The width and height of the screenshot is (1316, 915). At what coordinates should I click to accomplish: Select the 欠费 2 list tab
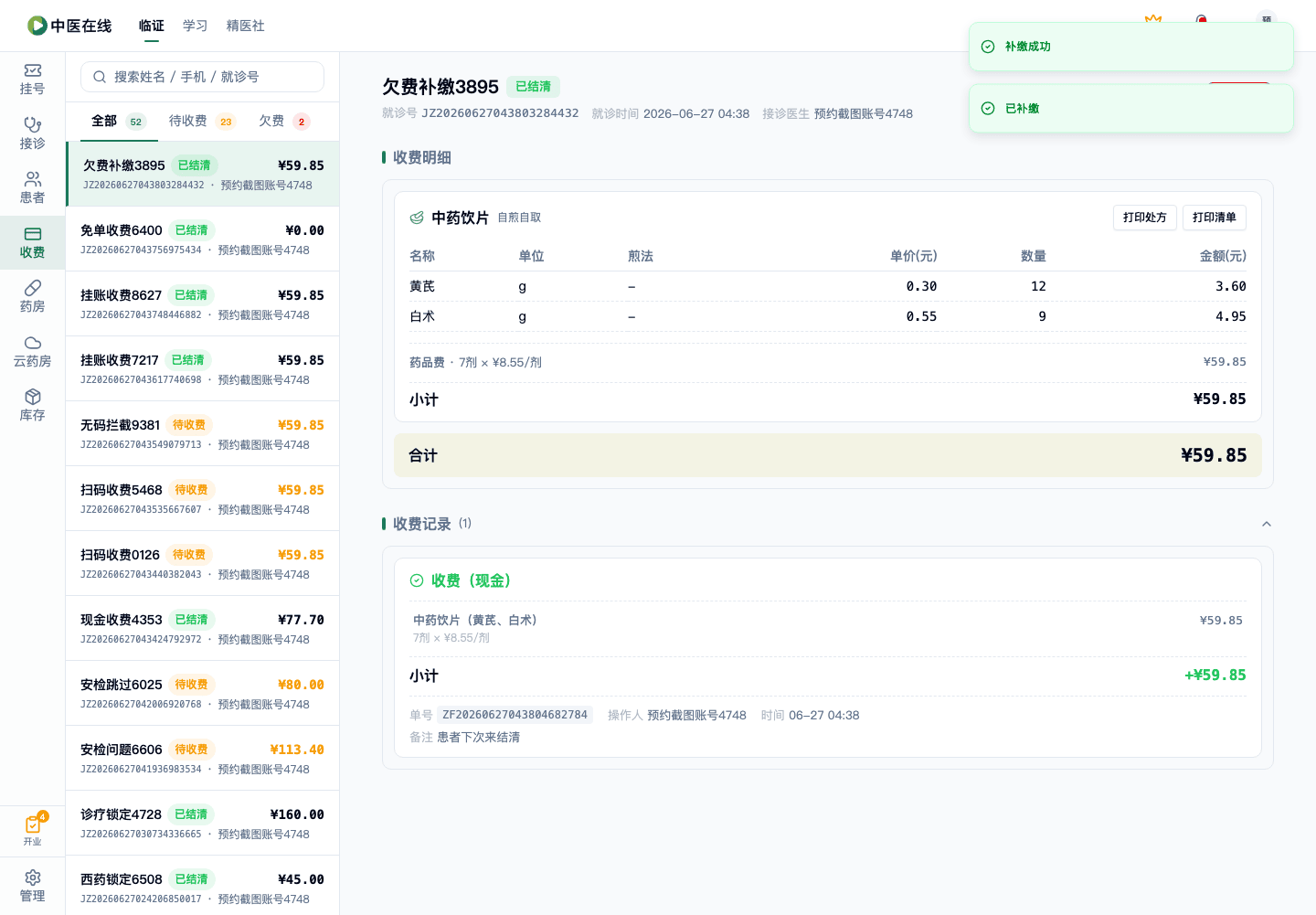pos(284,122)
